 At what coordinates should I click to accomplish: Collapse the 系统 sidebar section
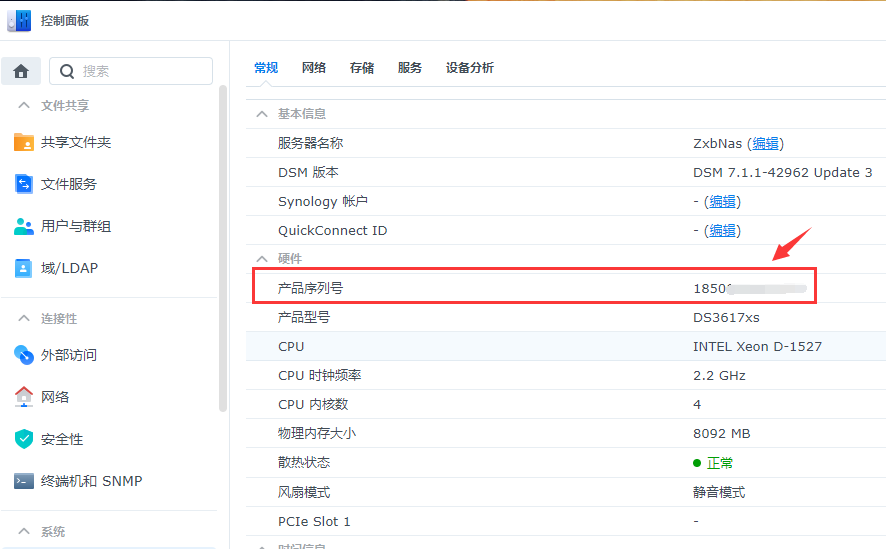tap(24, 531)
